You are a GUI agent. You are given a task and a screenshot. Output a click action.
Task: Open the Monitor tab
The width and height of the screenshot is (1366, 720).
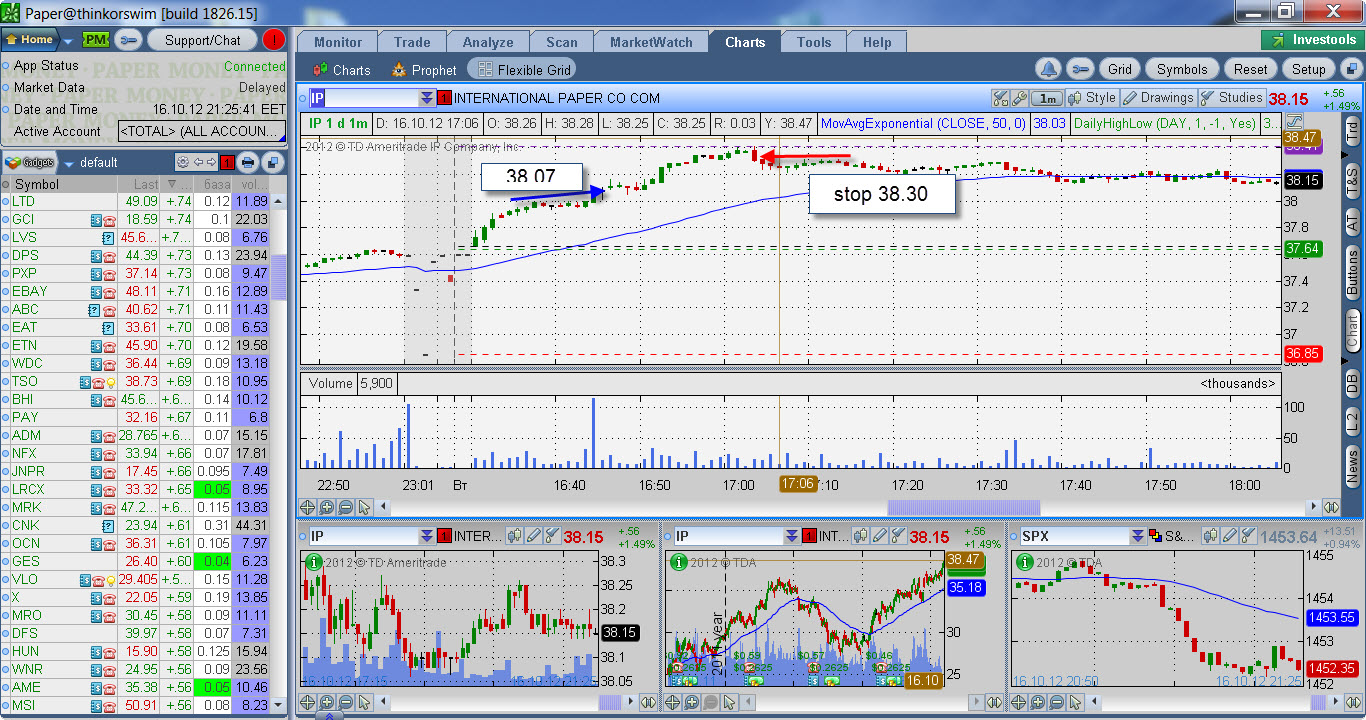(338, 42)
